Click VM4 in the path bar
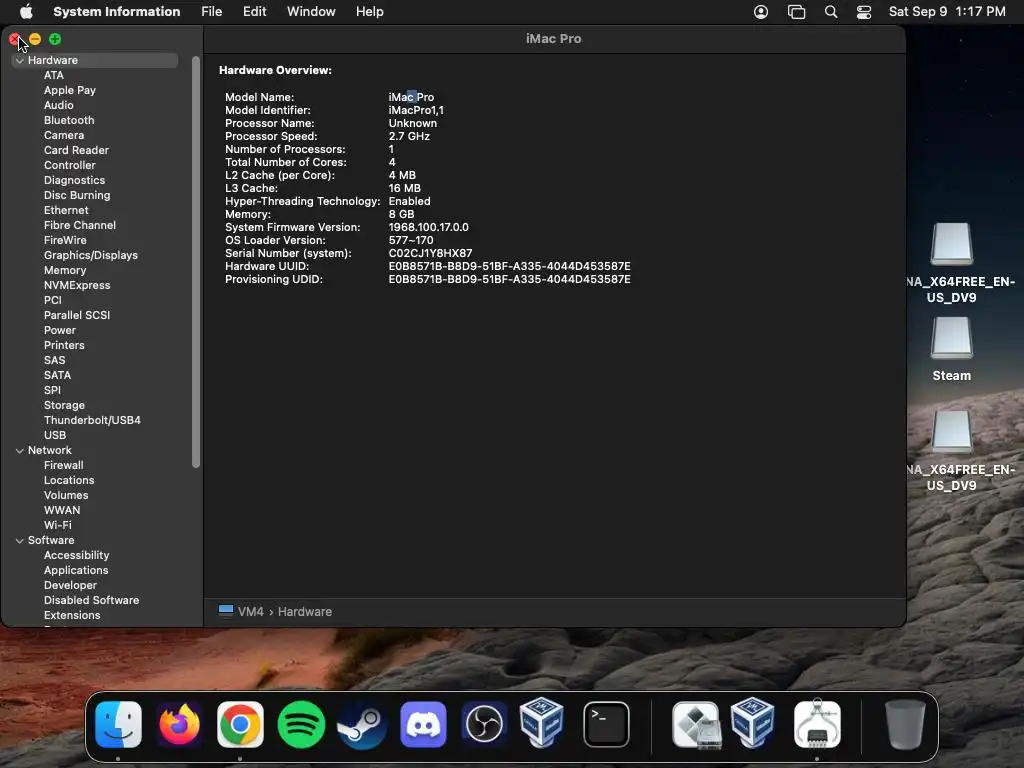The width and height of the screenshot is (1024, 768). pyautogui.click(x=251, y=611)
